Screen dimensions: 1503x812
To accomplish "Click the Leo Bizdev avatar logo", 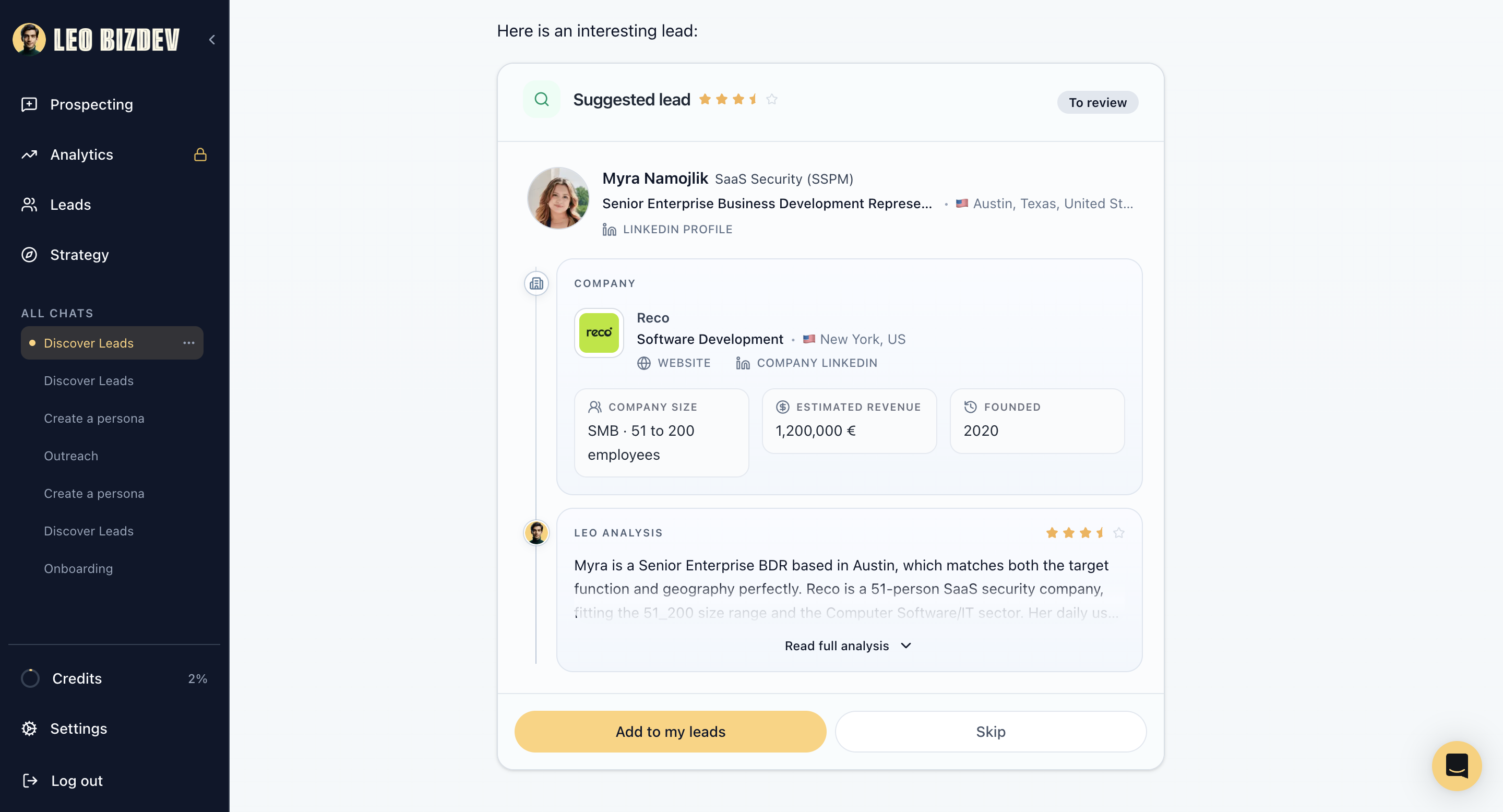I will point(29,39).
